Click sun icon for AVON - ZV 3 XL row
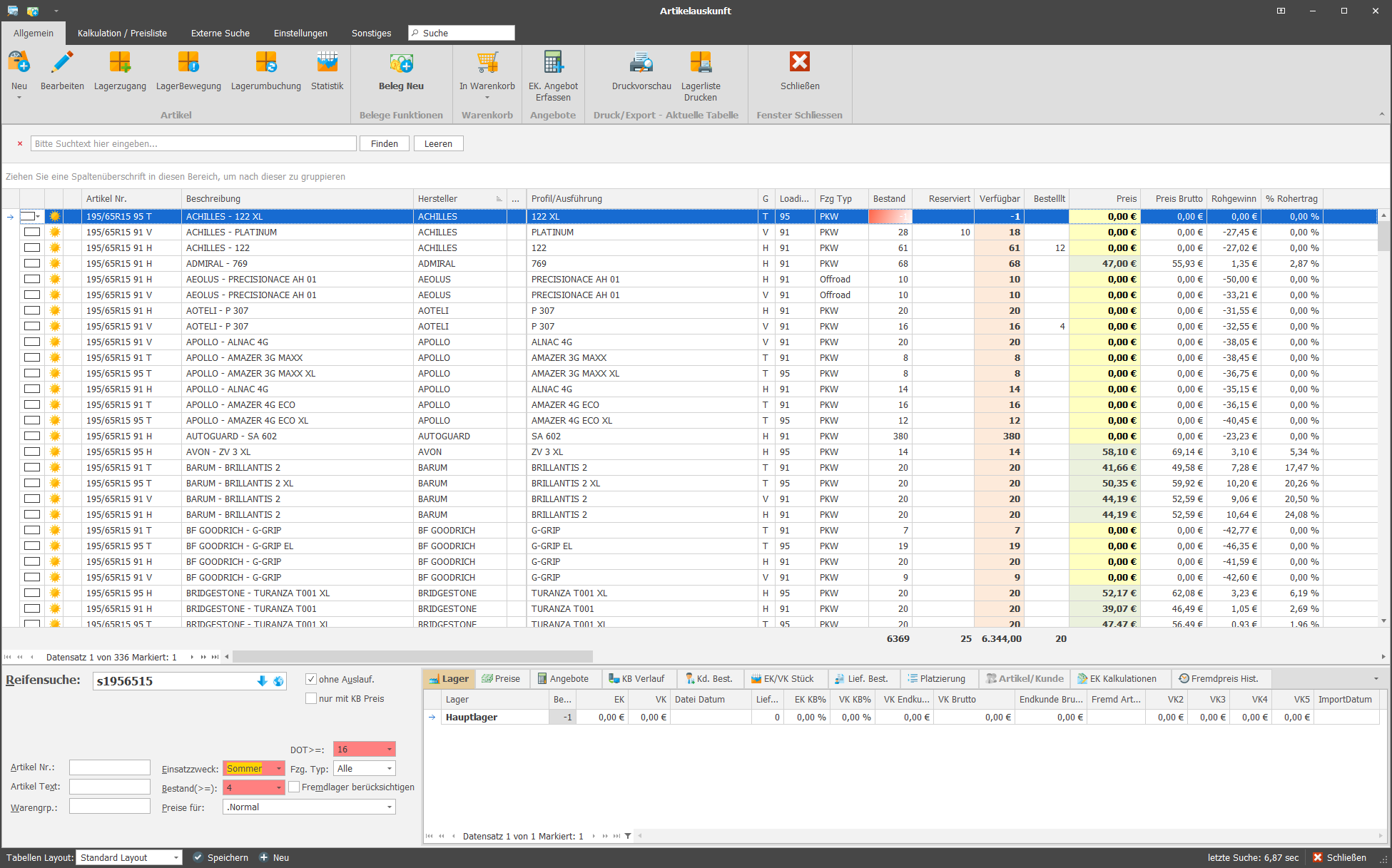The height and width of the screenshot is (868, 1392). pyautogui.click(x=55, y=451)
